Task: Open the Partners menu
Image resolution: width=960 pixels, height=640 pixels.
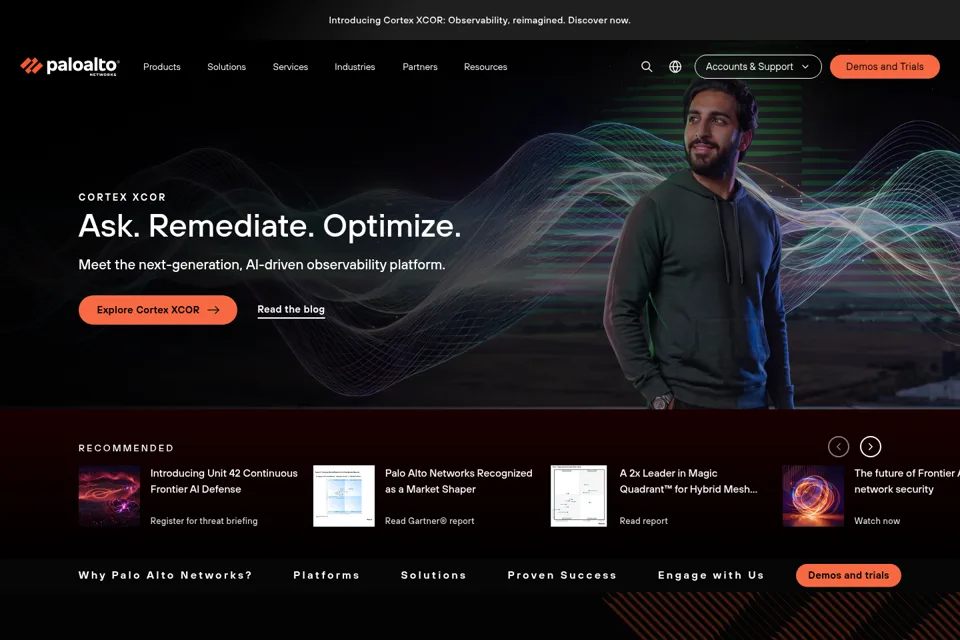Action: click(420, 67)
